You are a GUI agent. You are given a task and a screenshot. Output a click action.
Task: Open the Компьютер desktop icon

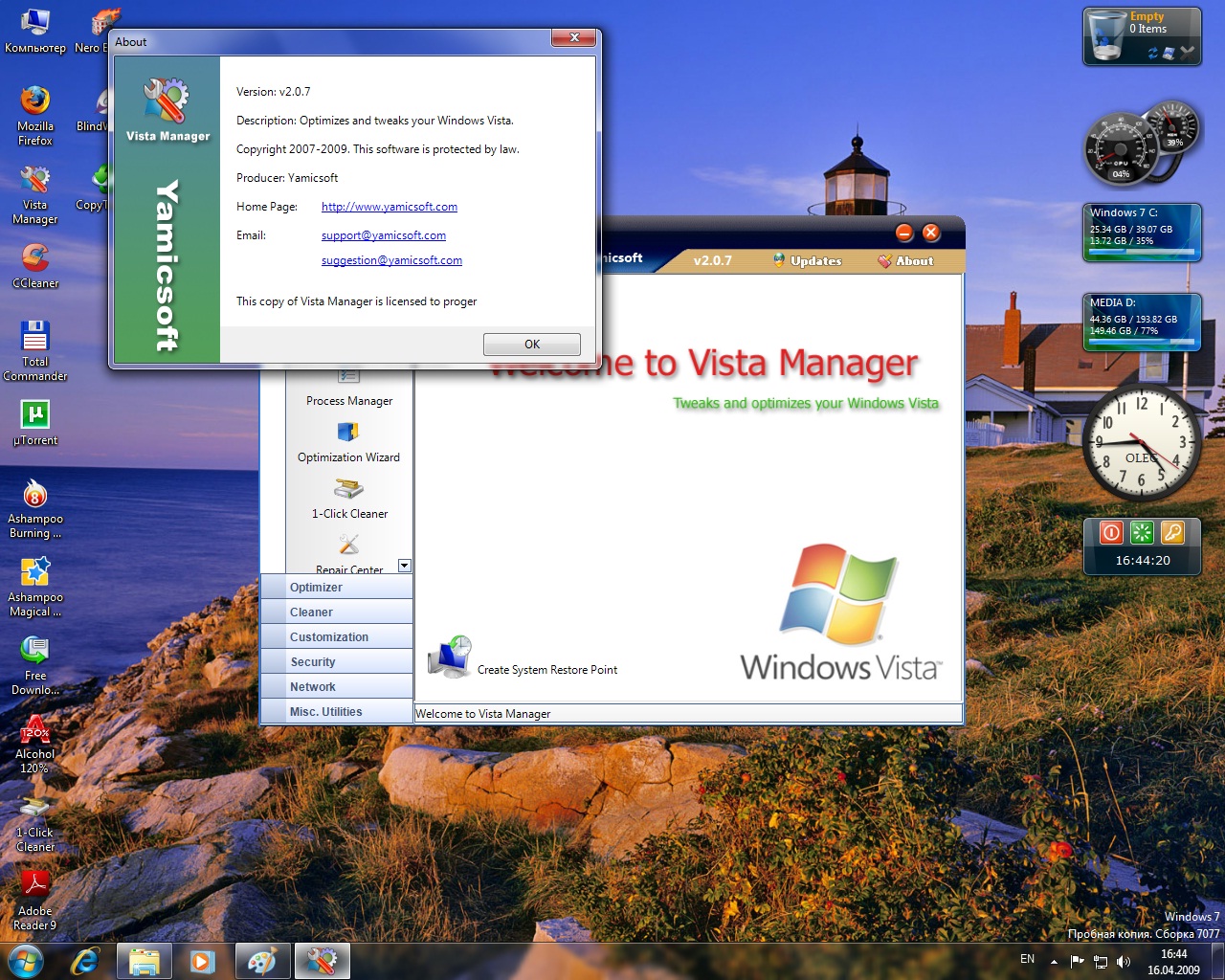point(34,30)
